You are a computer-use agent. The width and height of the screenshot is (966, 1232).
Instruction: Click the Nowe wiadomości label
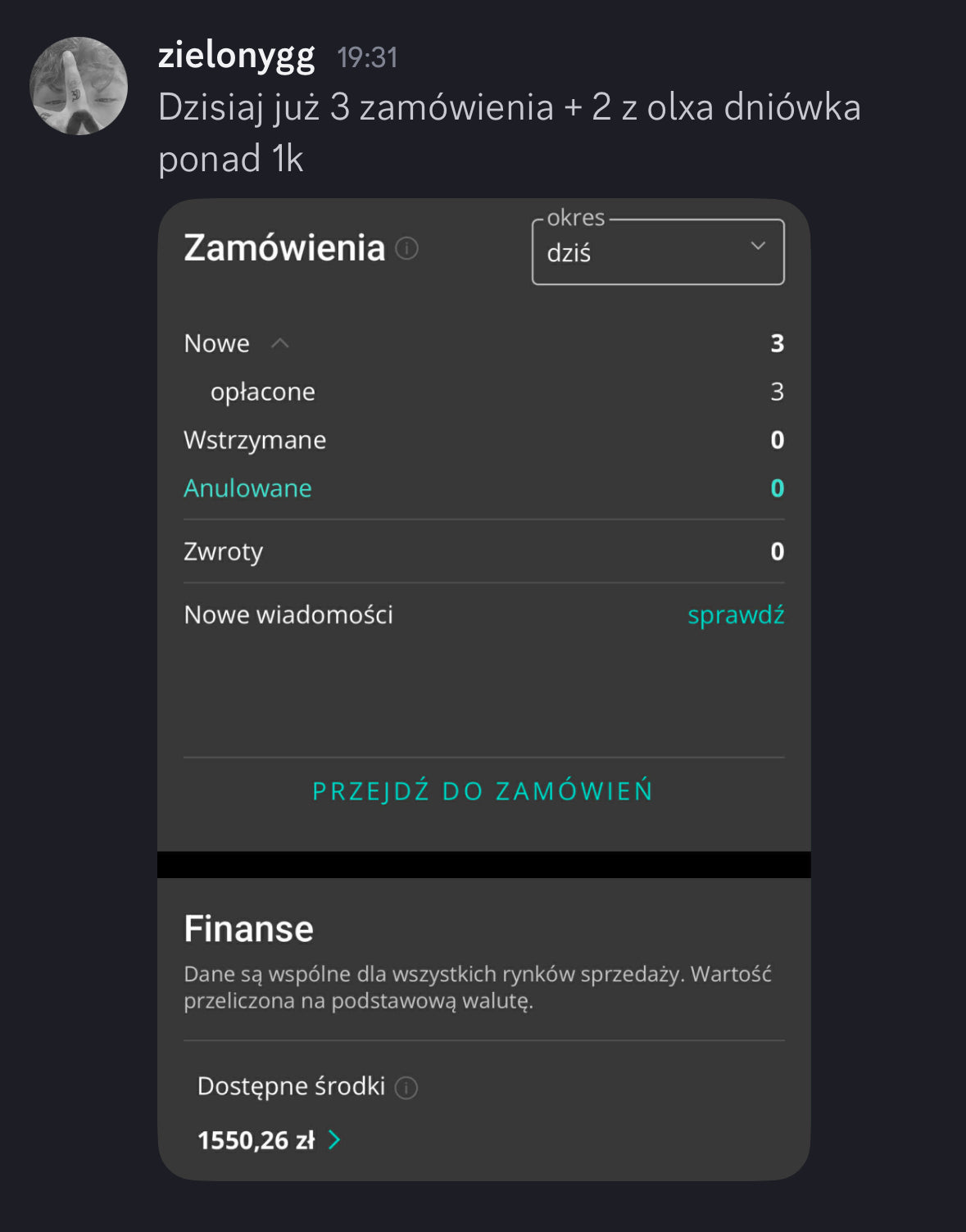[288, 614]
